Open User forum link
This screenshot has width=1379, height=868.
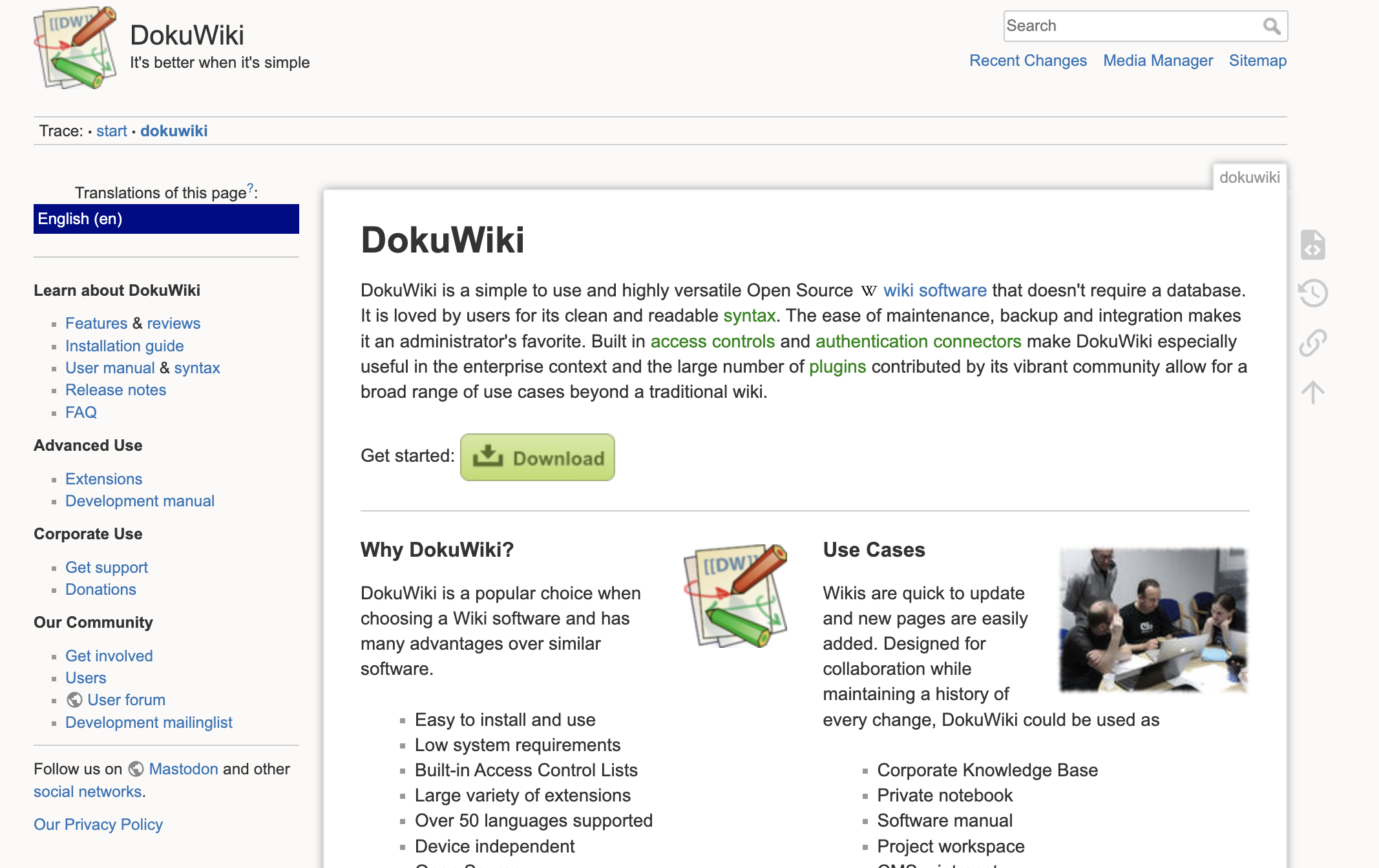coord(126,700)
